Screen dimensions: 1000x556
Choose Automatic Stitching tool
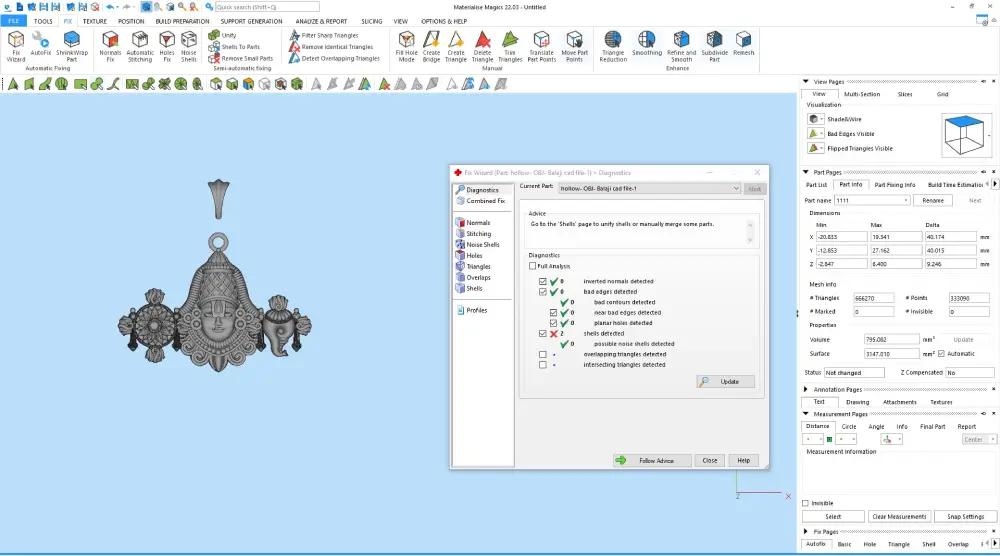140,47
